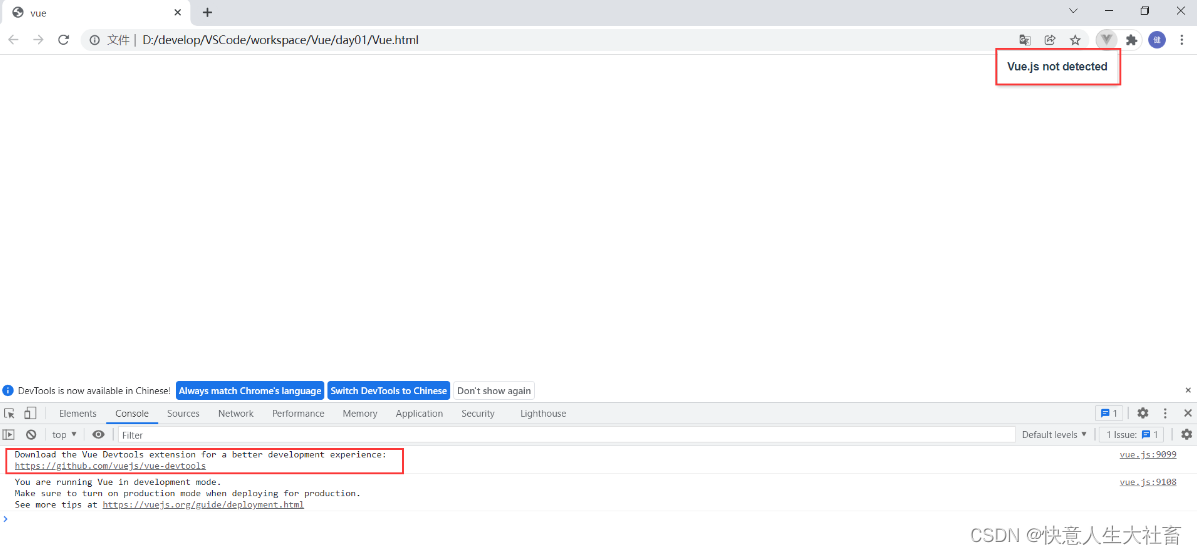The width and height of the screenshot is (1197, 555).
Task: Click 'You are running Vue in development mode' message
Action: [x=118, y=482]
